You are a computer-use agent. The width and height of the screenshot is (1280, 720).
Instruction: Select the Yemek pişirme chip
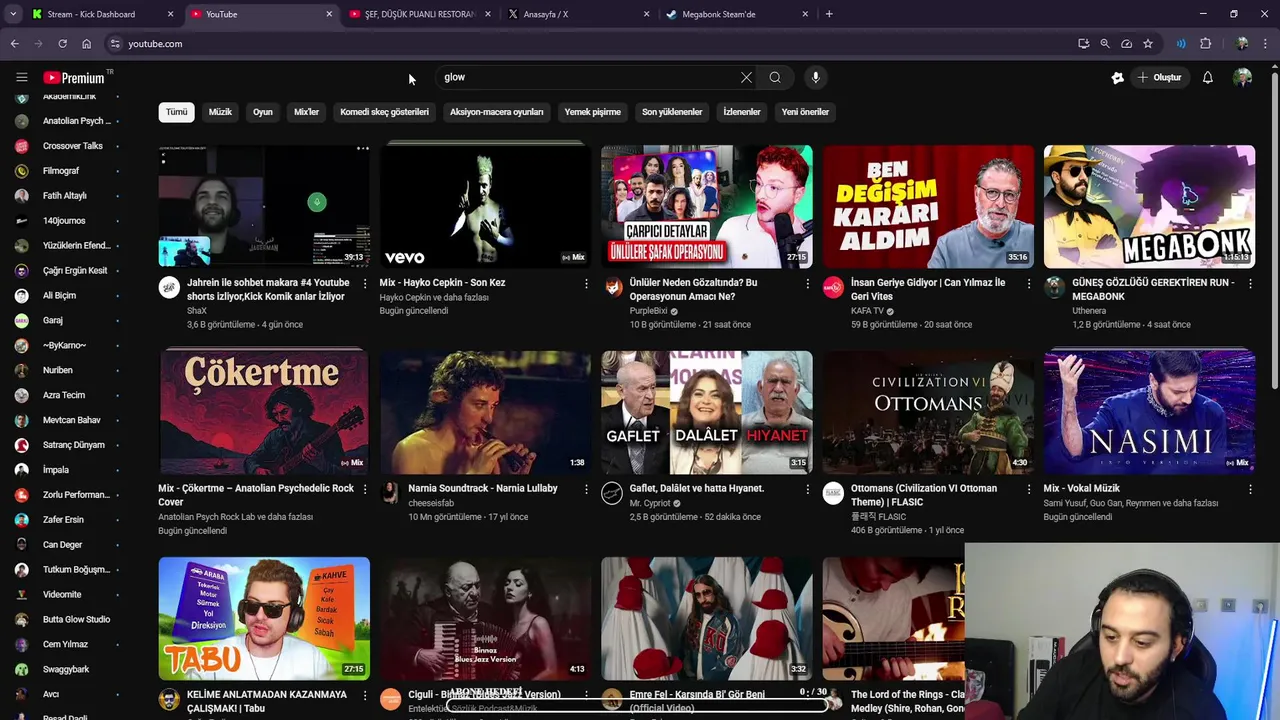592,112
